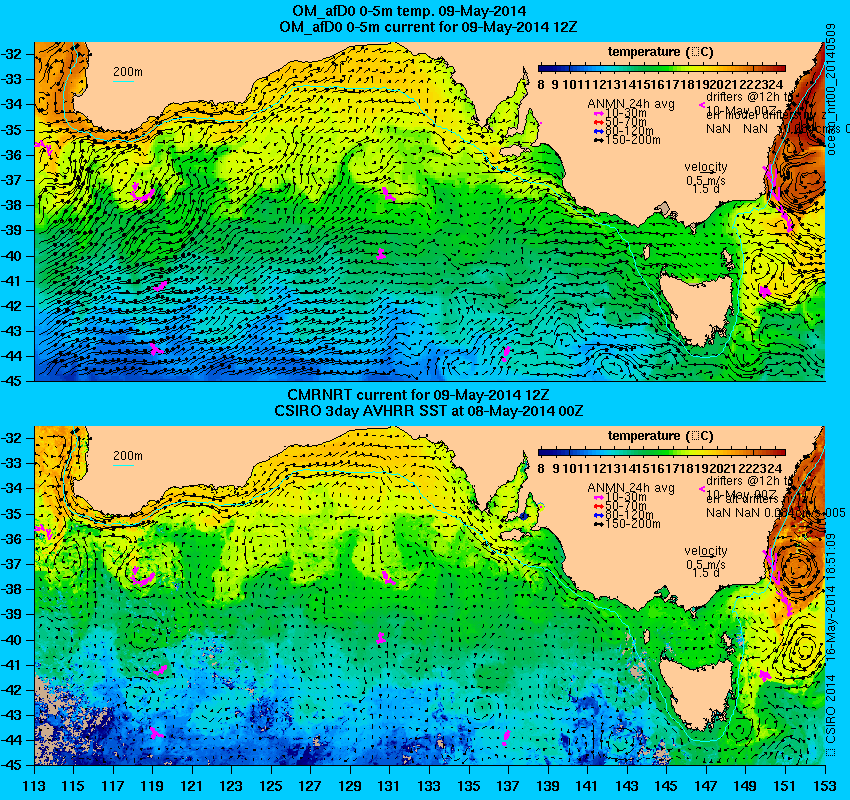Click the '200m' label in CMRNRT panel
The height and width of the screenshot is (800, 850).
pyautogui.click(x=128, y=456)
